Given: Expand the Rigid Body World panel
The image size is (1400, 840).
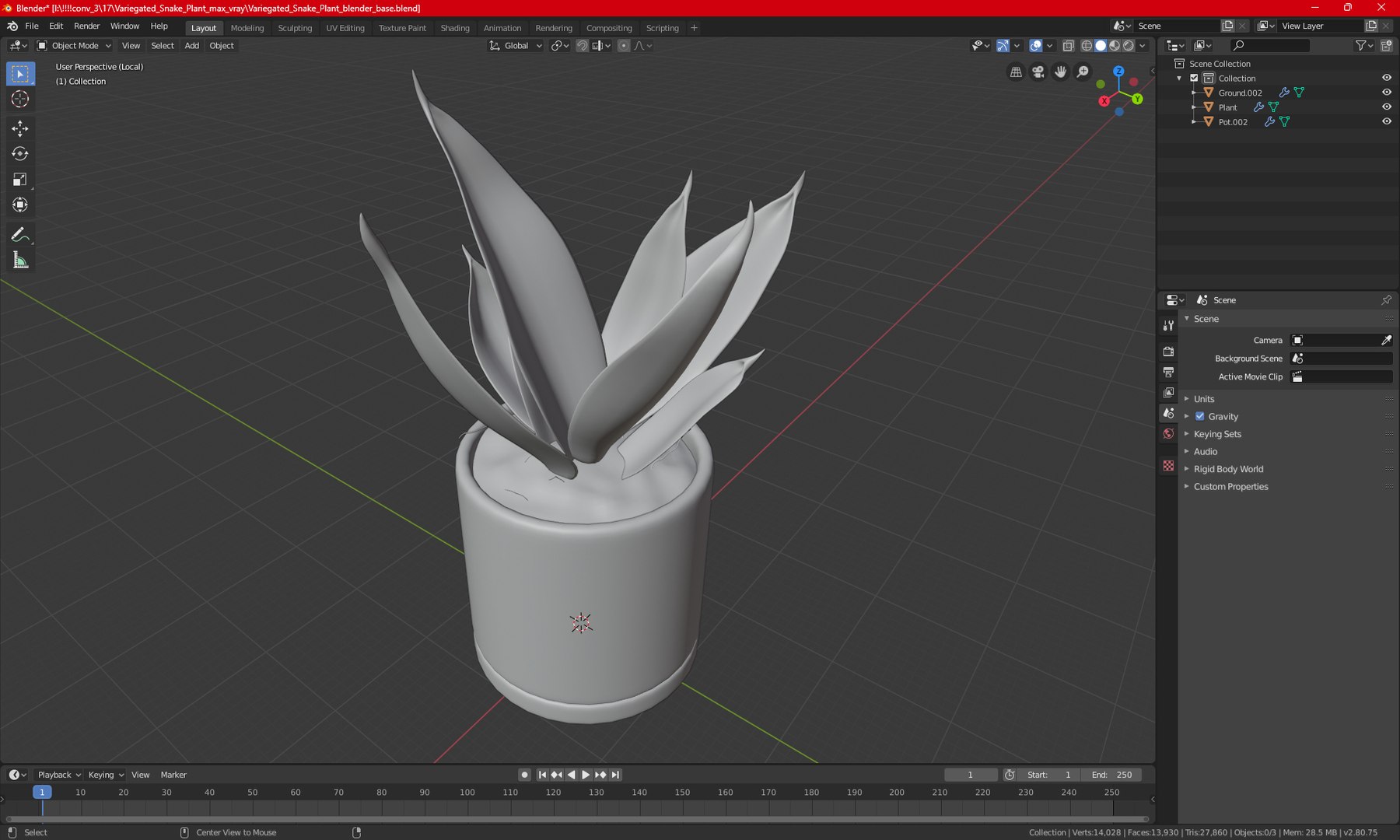Looking at the screenshot, I should pyautogui.click(x=1228, y=469).
